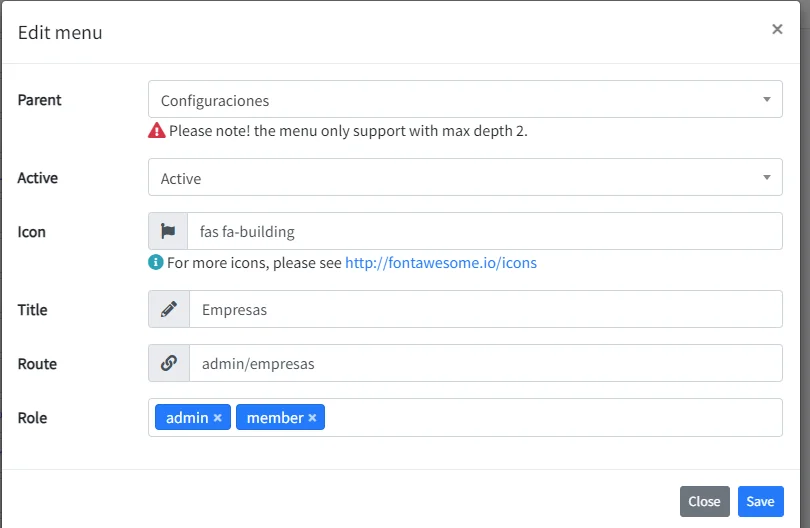Remove the admin role tag

(217, 417)
